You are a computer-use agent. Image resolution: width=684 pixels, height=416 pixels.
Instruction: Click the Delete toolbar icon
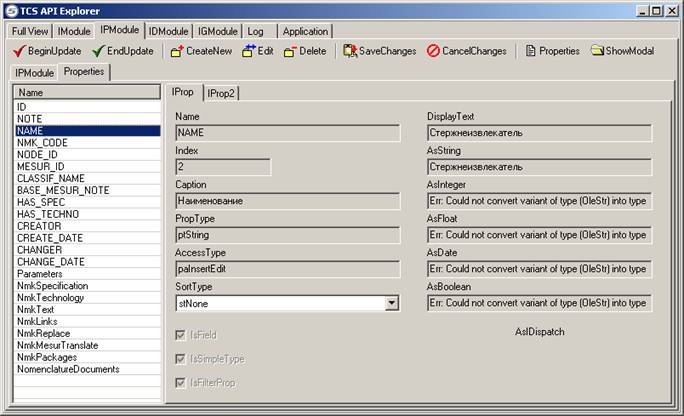point(289,51)
